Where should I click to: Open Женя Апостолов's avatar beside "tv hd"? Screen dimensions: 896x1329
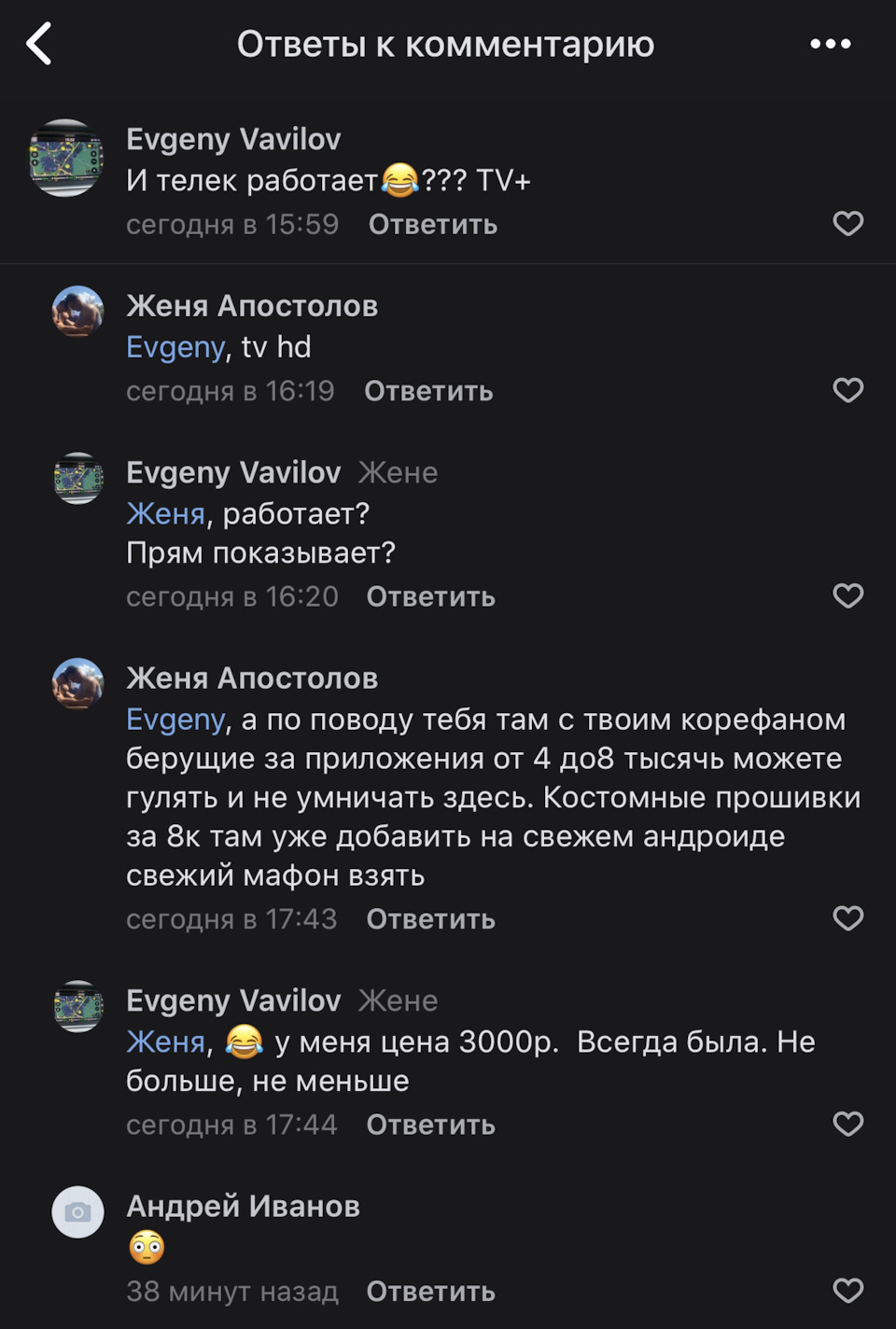tap(77, 312)
